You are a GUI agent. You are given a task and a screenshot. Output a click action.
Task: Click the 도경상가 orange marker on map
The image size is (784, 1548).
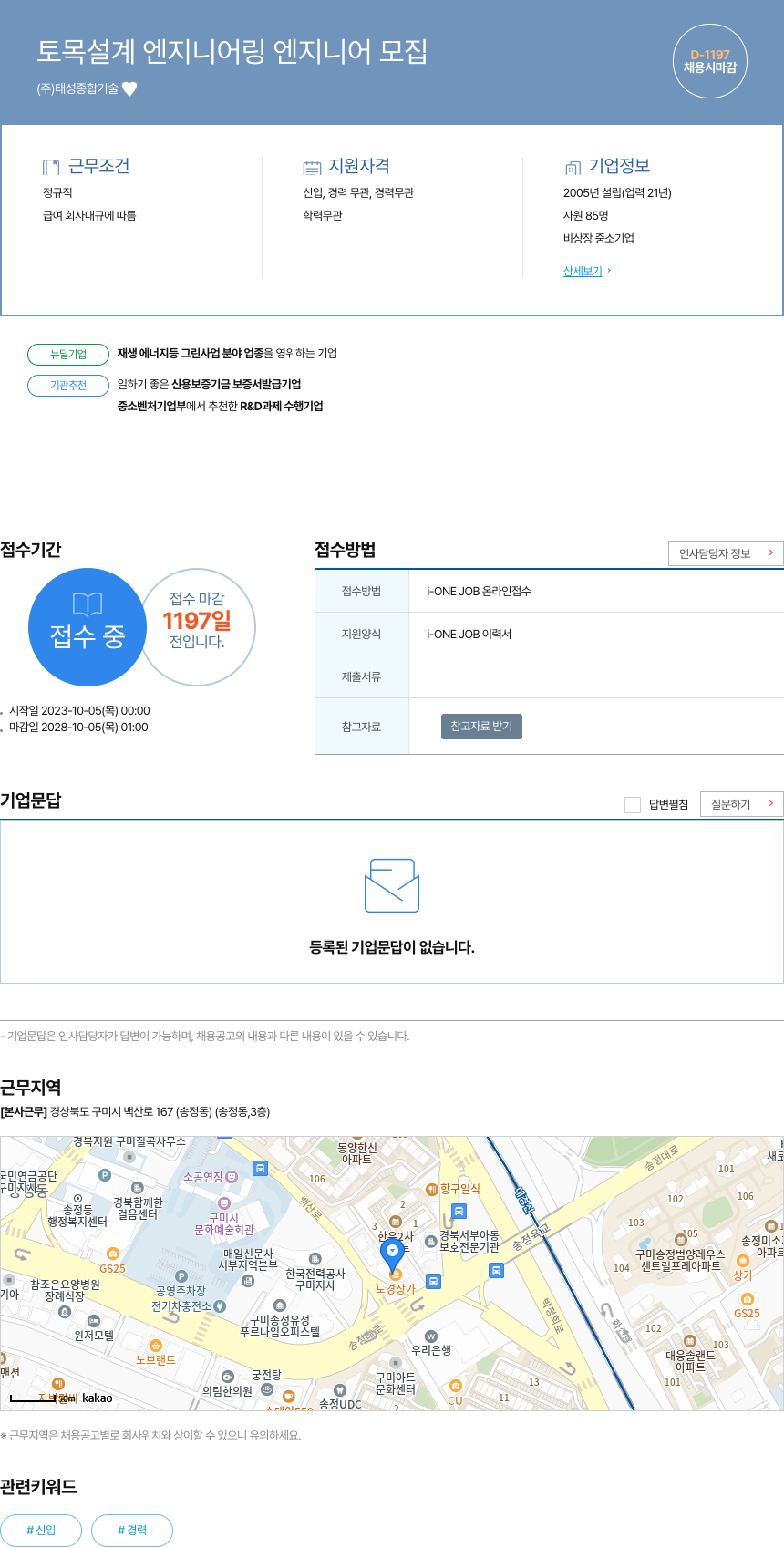[396, 1275]
